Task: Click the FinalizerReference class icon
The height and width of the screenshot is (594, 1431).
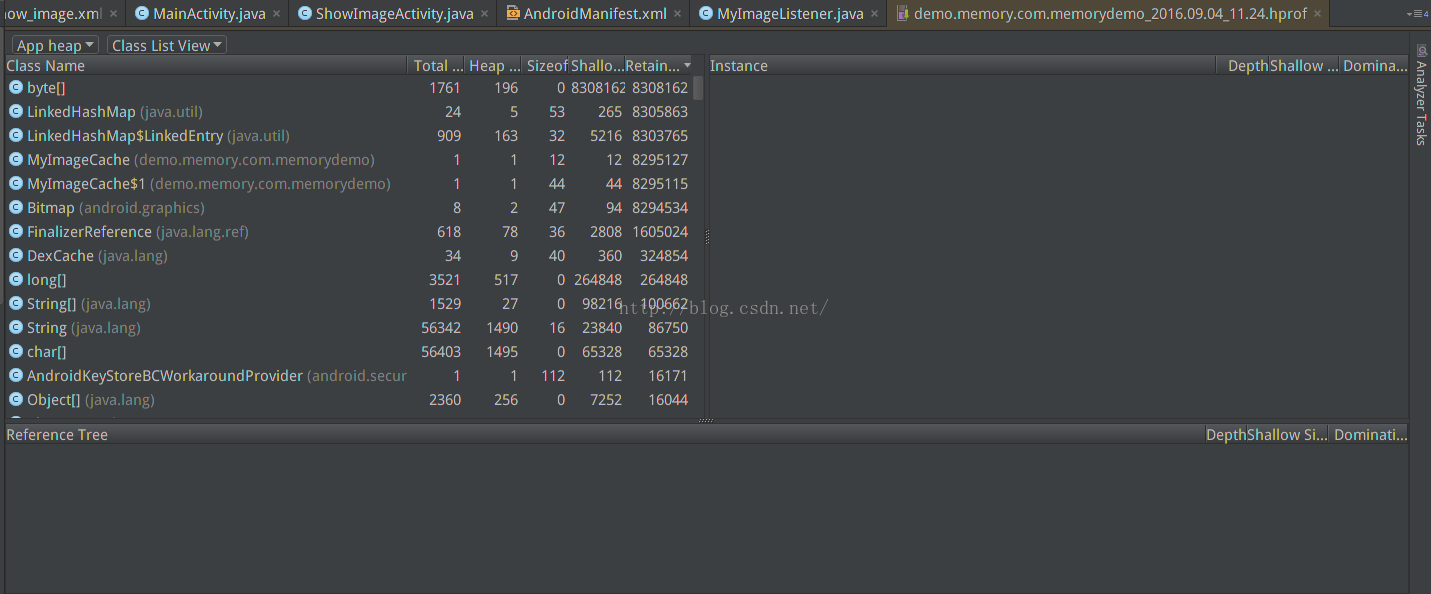Action: pos(16,232)
